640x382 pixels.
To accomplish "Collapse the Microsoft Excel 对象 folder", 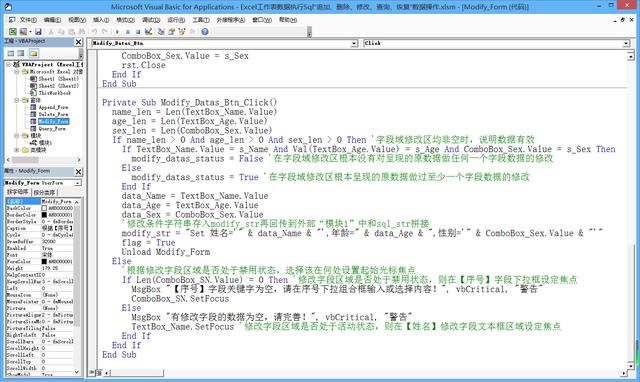I will (17, 71).
